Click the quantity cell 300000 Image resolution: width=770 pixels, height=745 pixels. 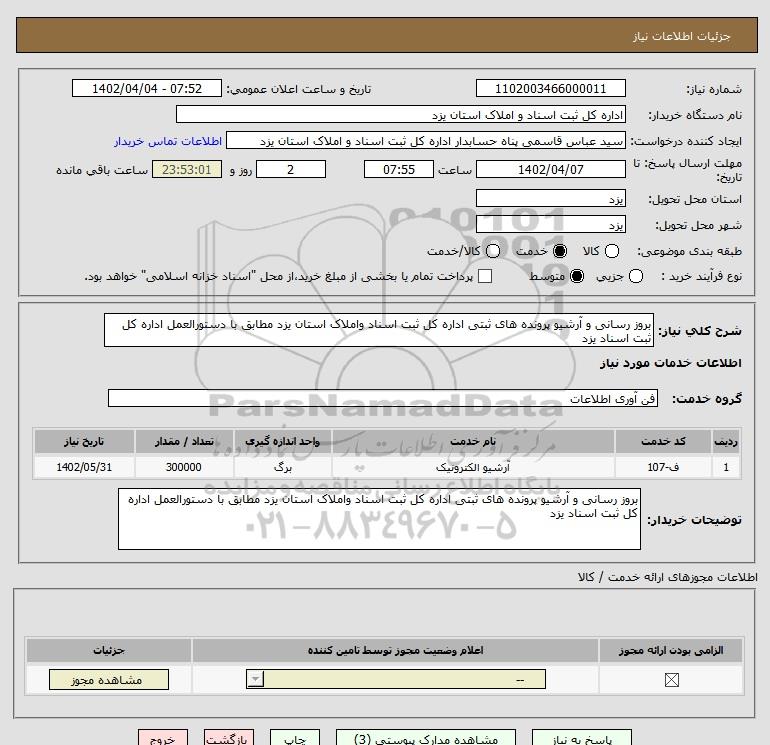[x=184, y=467]
